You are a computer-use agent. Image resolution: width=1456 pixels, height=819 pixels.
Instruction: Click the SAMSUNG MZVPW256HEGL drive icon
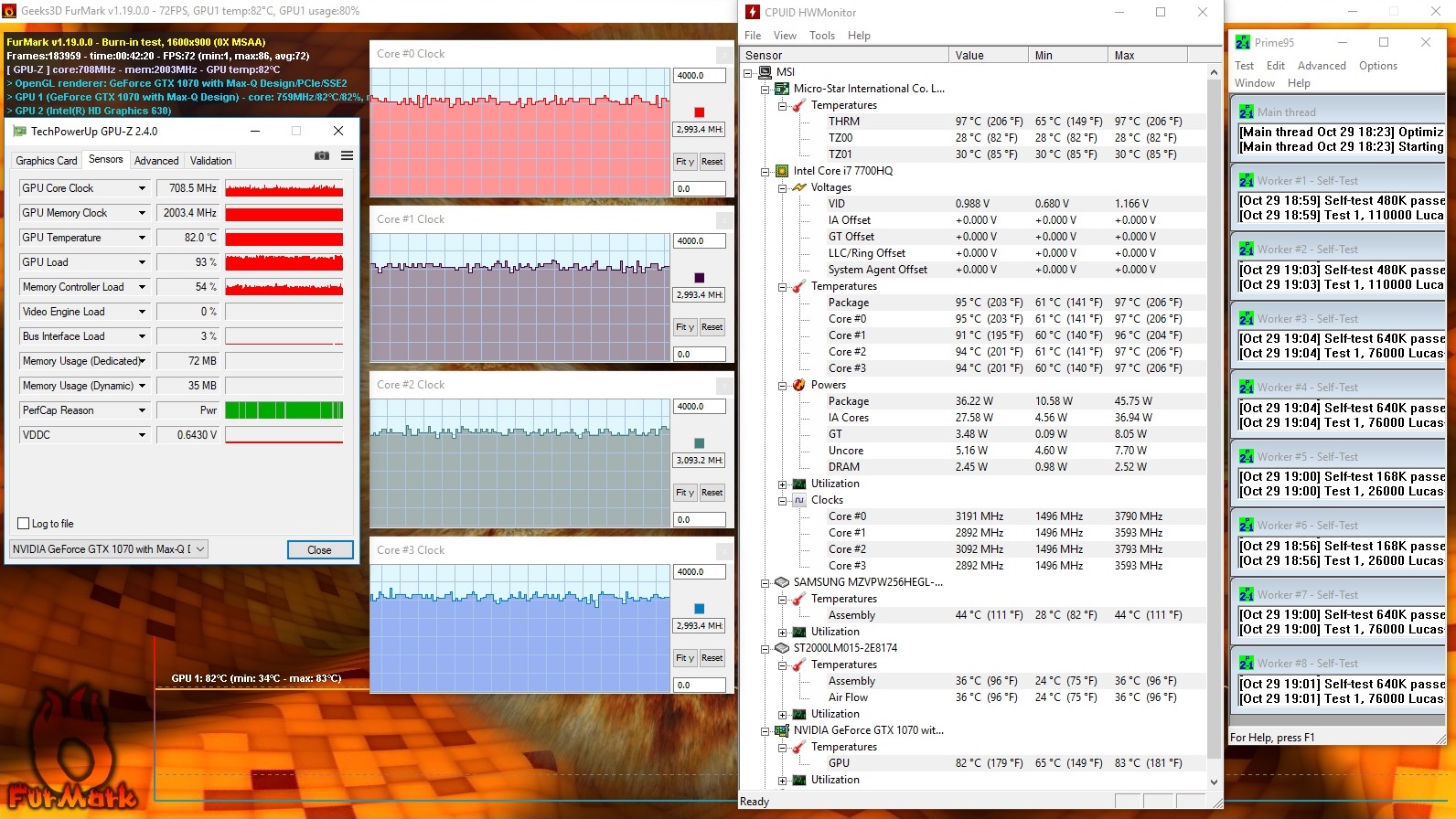[x=782, y=582]
